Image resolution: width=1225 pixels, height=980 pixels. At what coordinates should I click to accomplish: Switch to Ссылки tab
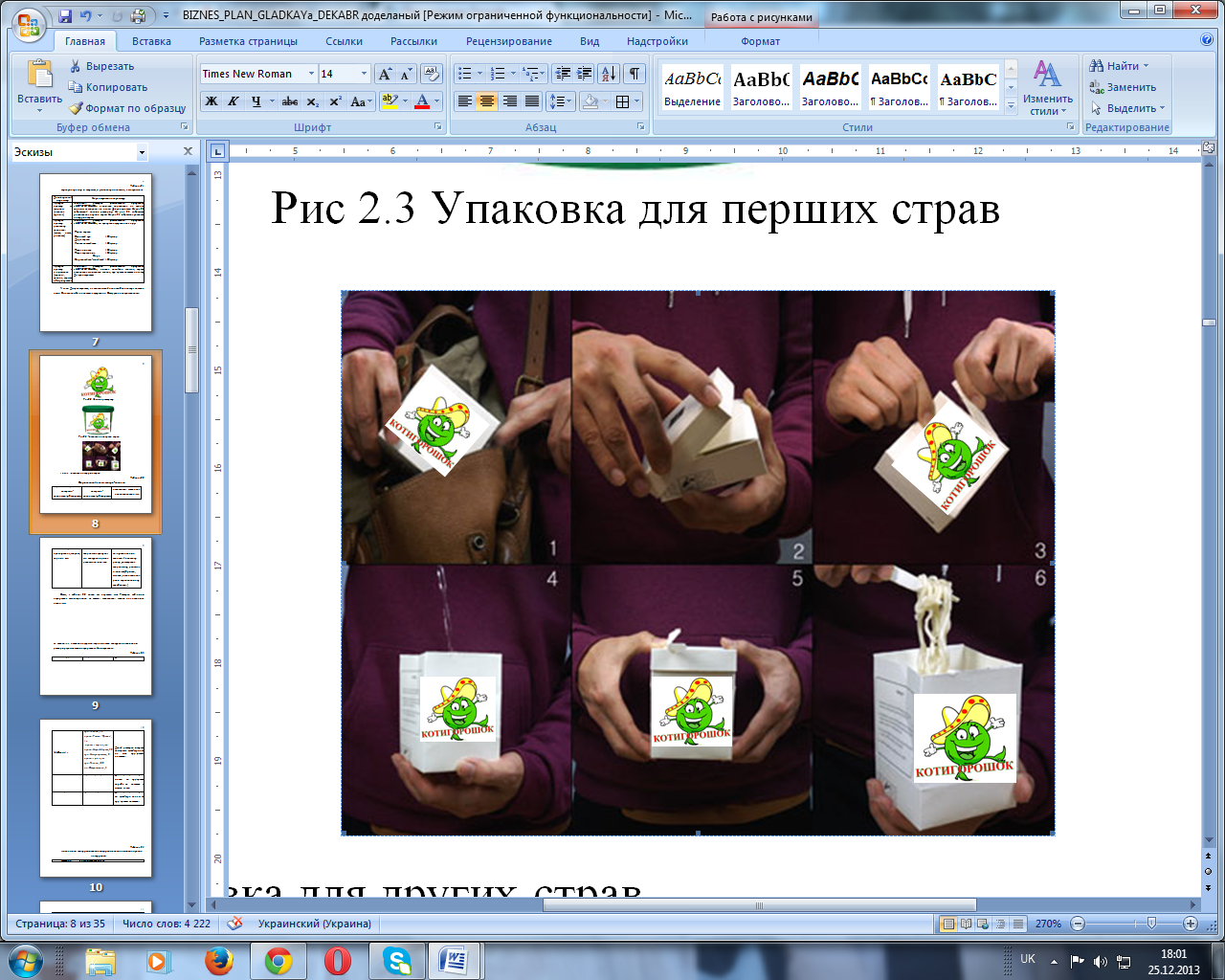pyautogui.click(x=344, y=41)
